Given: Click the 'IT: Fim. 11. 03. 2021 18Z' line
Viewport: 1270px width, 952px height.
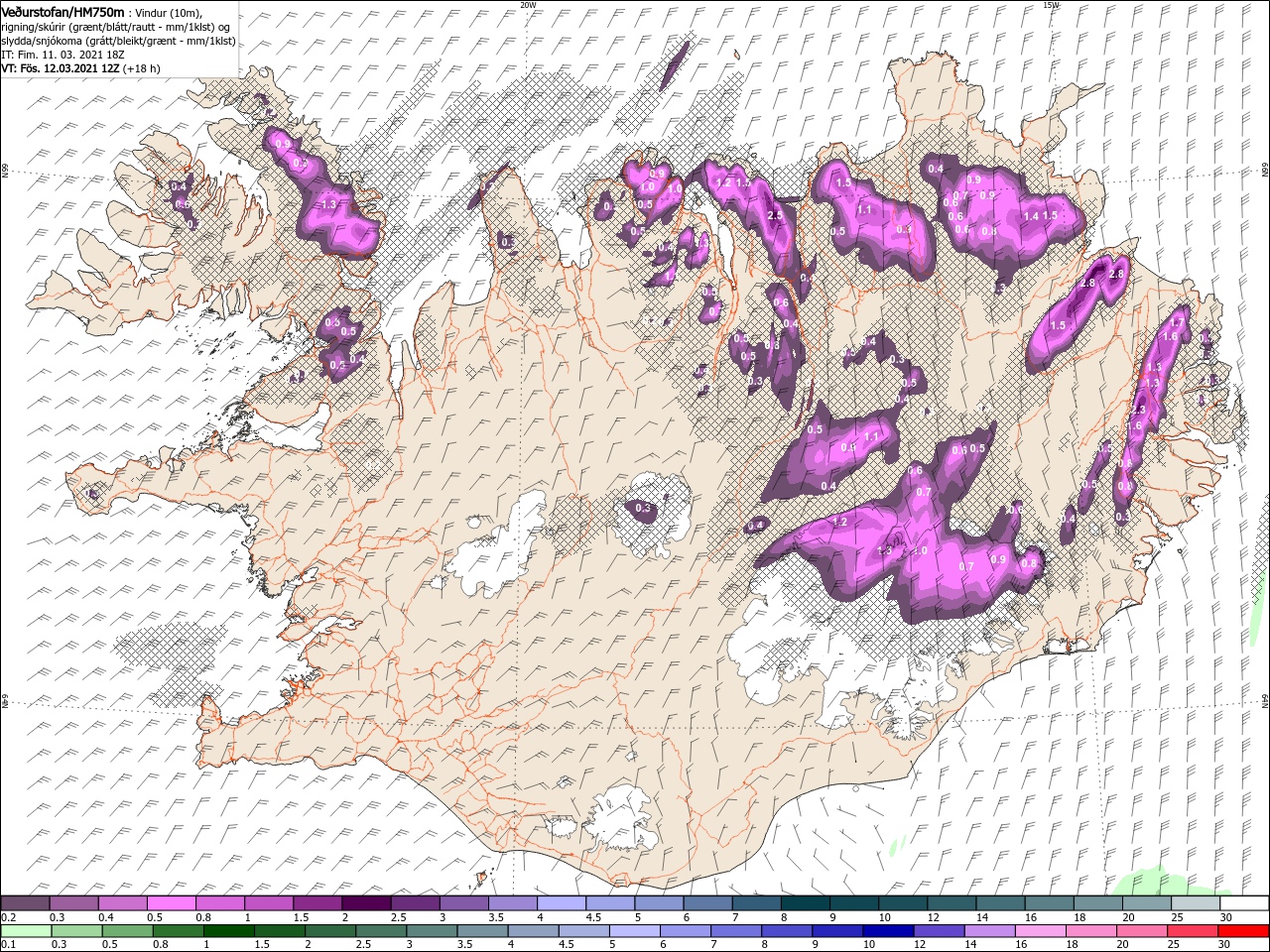Looking at the screenshot, I should [x=62, y=55].
